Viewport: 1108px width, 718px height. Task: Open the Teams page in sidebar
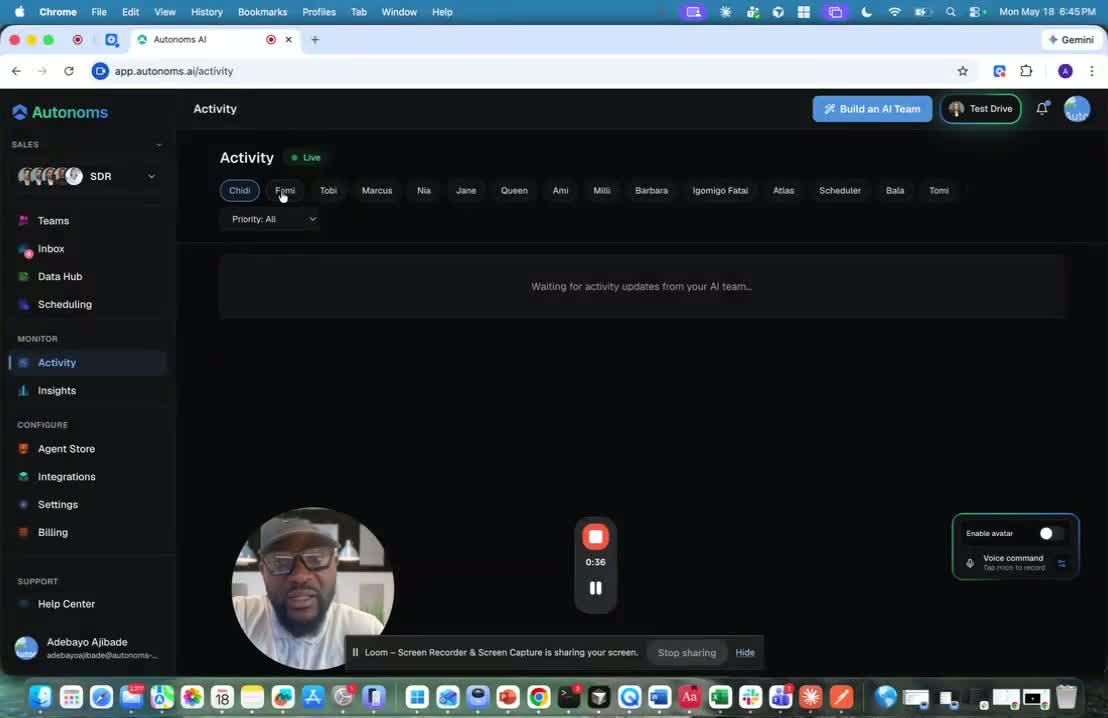coord(53,220)
